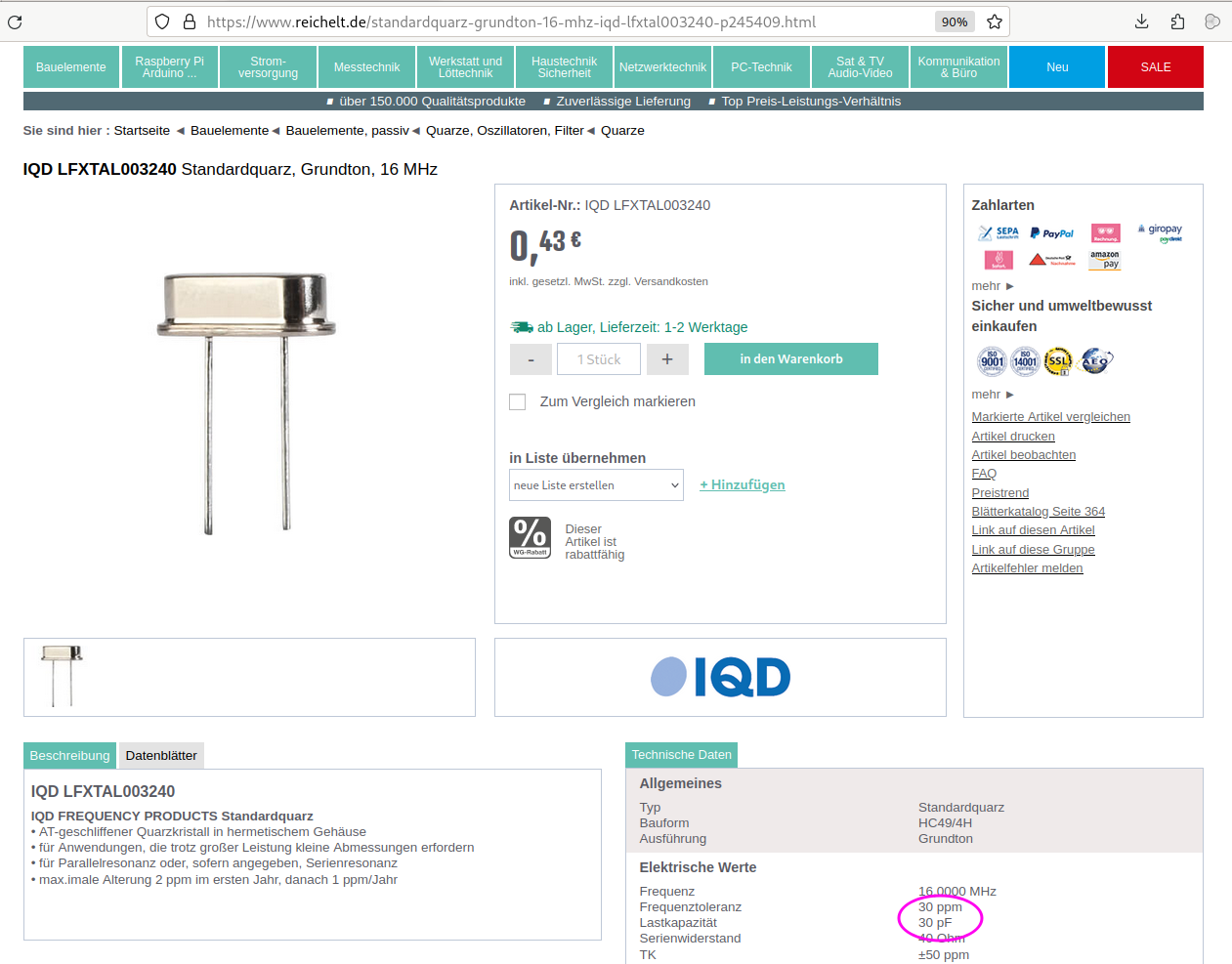Expand mehr under Zahlarten
The height and width of the screenshot is (964, 1232).
[993, 286]
